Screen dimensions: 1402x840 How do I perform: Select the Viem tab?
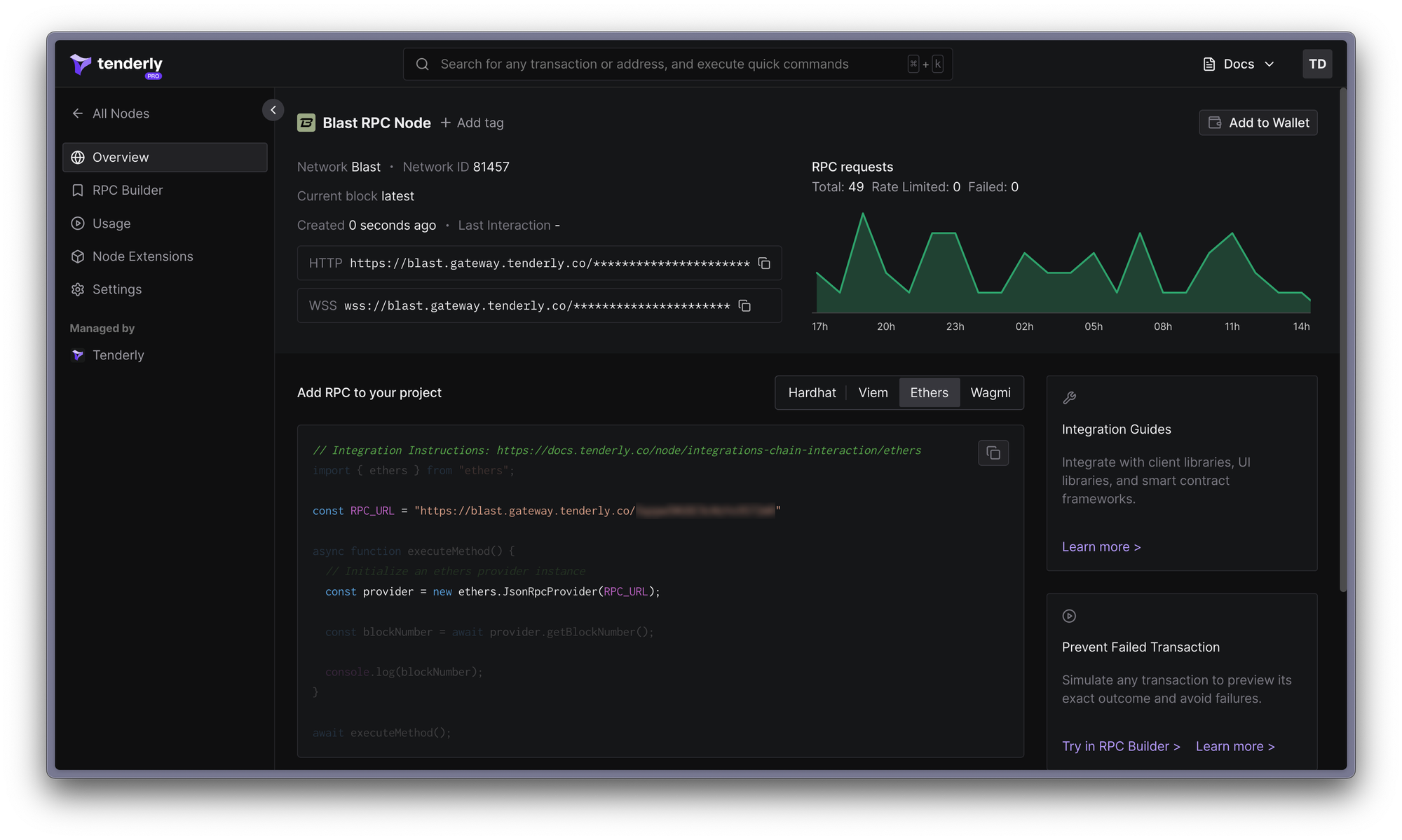coord(873,393)
